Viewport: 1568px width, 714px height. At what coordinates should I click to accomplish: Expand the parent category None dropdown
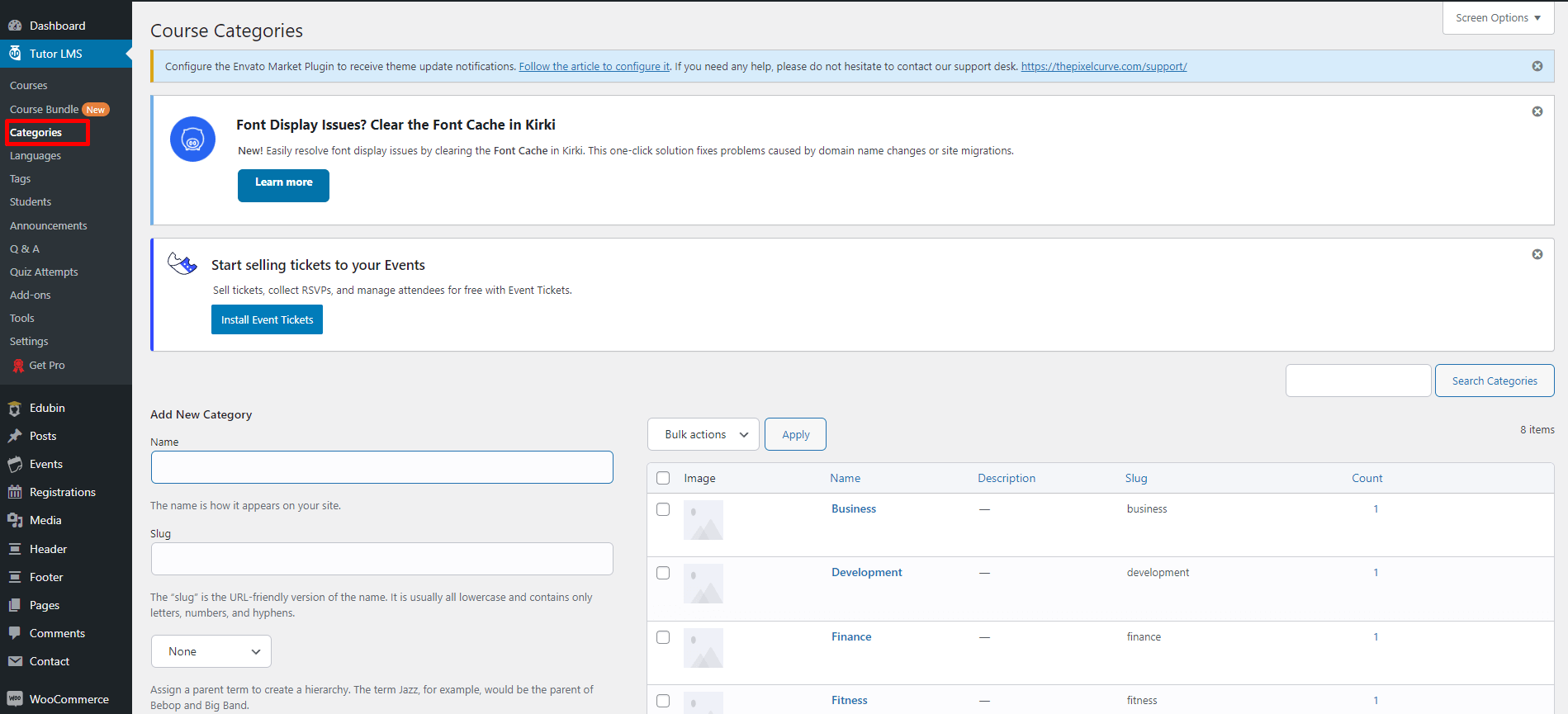pyautogui.click(x=211, y=651)
